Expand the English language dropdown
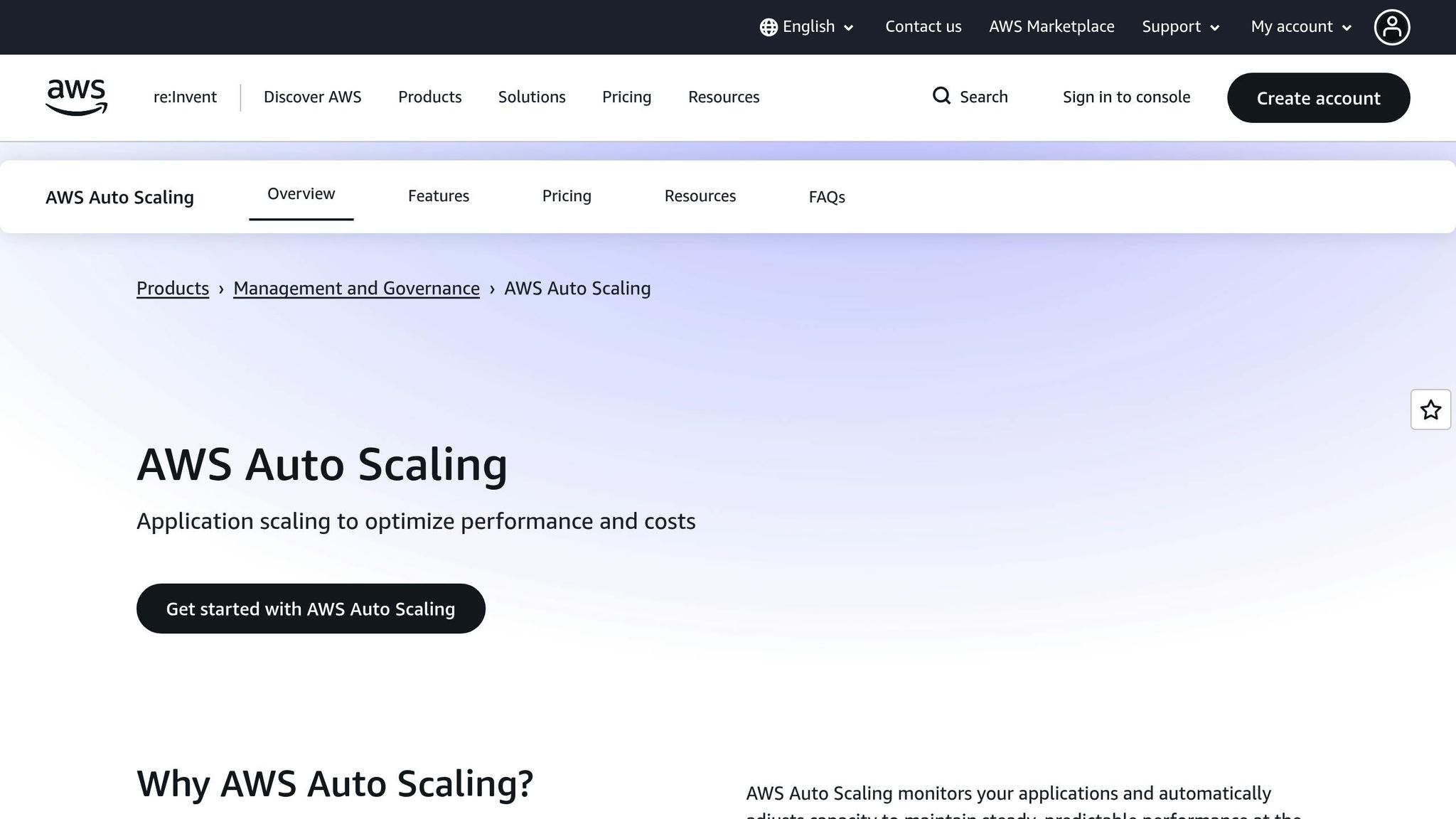 pos(808,26)
